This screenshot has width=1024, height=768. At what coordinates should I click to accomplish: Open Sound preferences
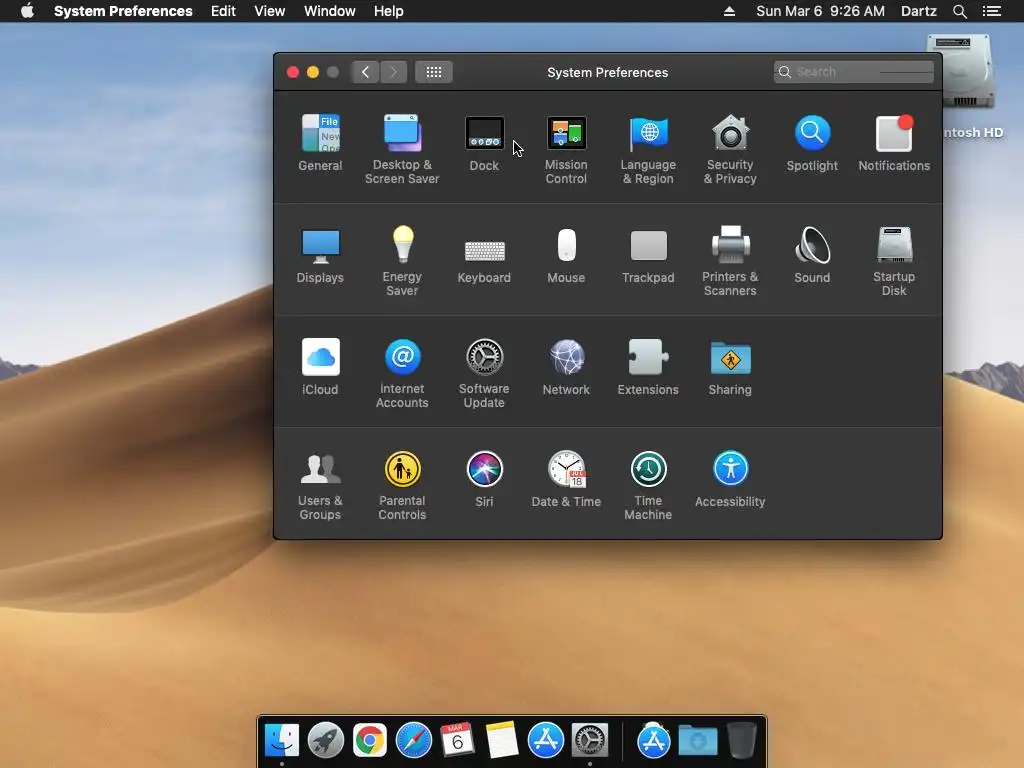pos(812,255)
